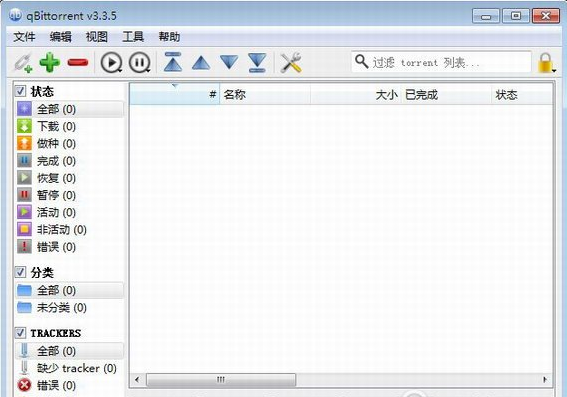This screenshot has width=567, height=397.
Task: Toggle the 状态 section checkbox
Action: (x=20, y=91)
